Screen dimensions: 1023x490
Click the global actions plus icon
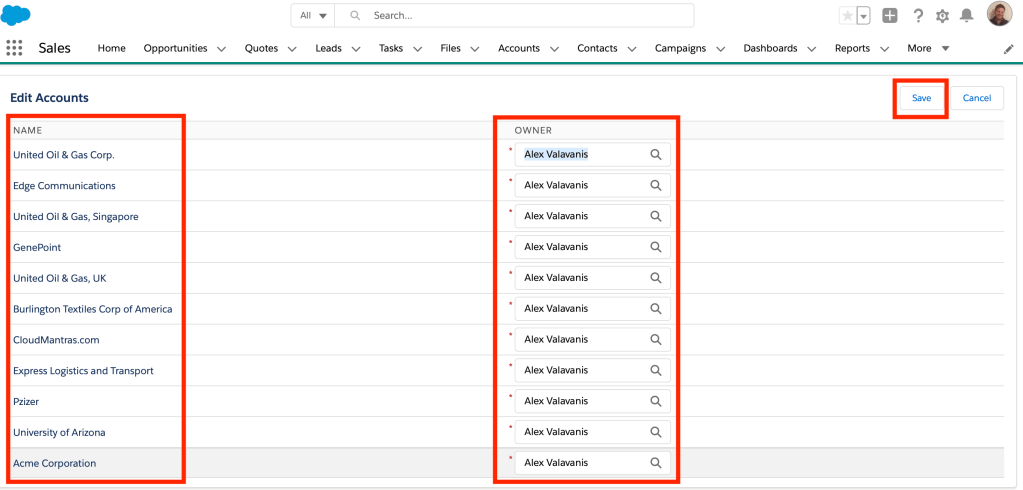[x=890, y=16]
